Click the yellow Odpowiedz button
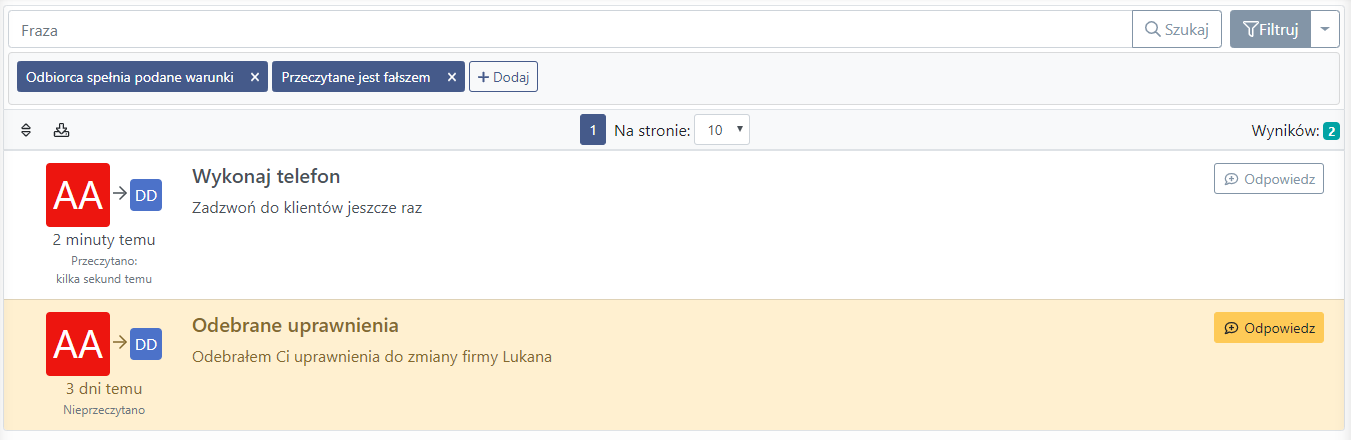 point(1269,328)
